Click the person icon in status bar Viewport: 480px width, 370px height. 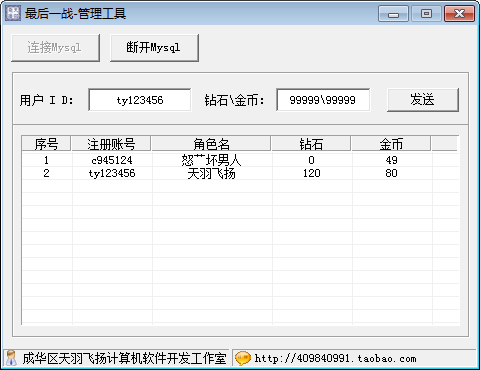[12, 358]
